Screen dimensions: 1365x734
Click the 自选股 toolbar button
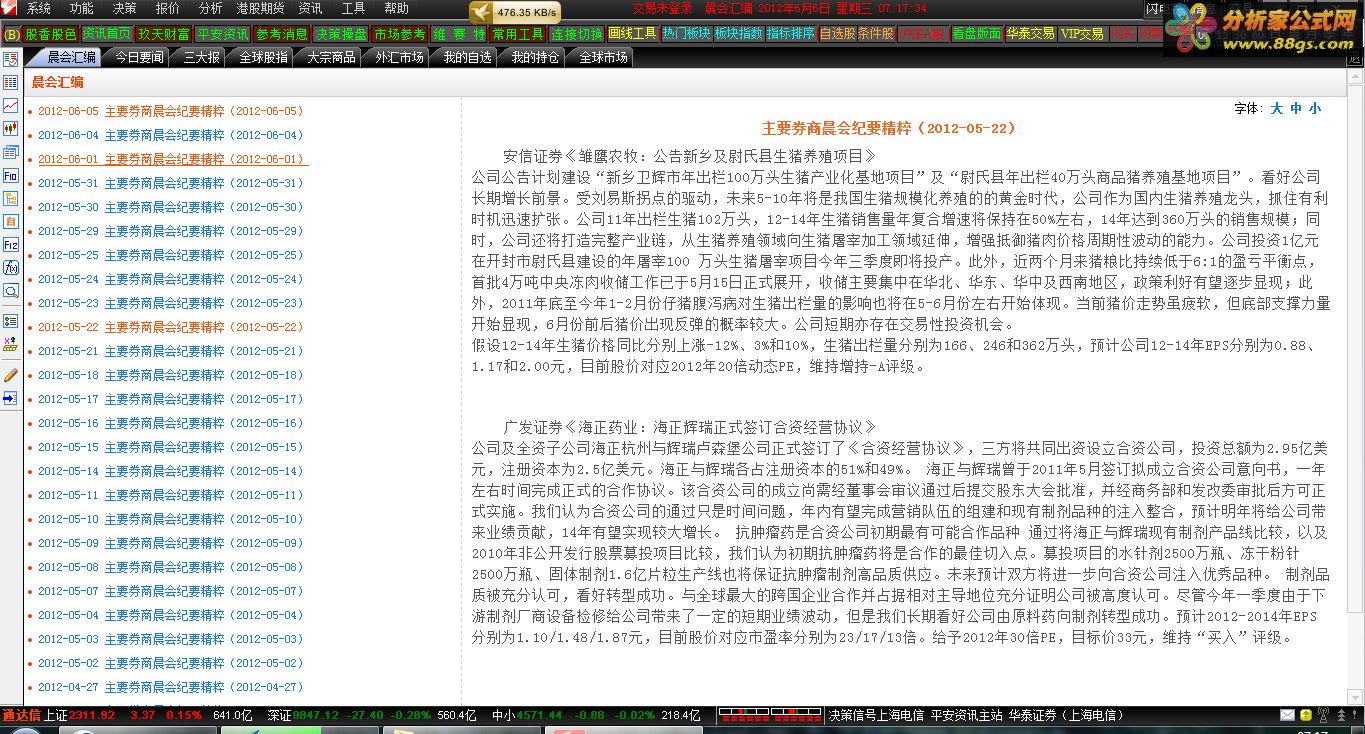(x=837, y=34)
